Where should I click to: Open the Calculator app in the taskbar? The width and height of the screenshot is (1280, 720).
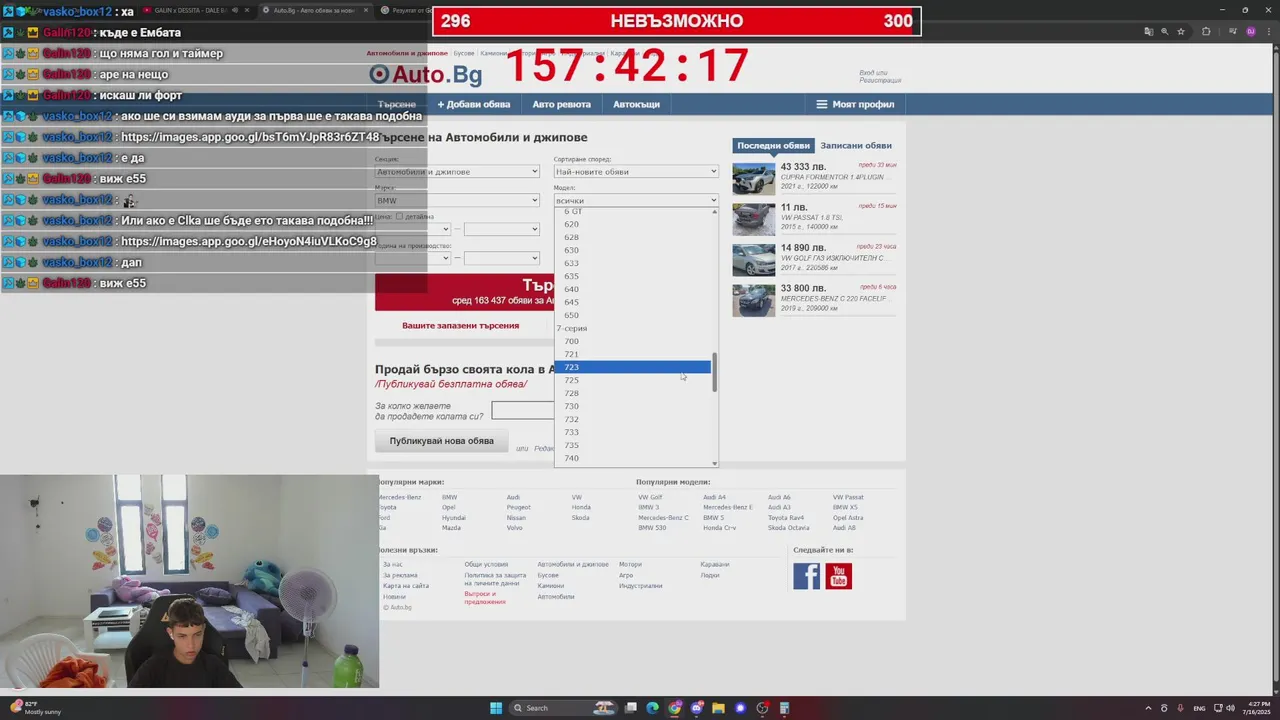(785, 708)
